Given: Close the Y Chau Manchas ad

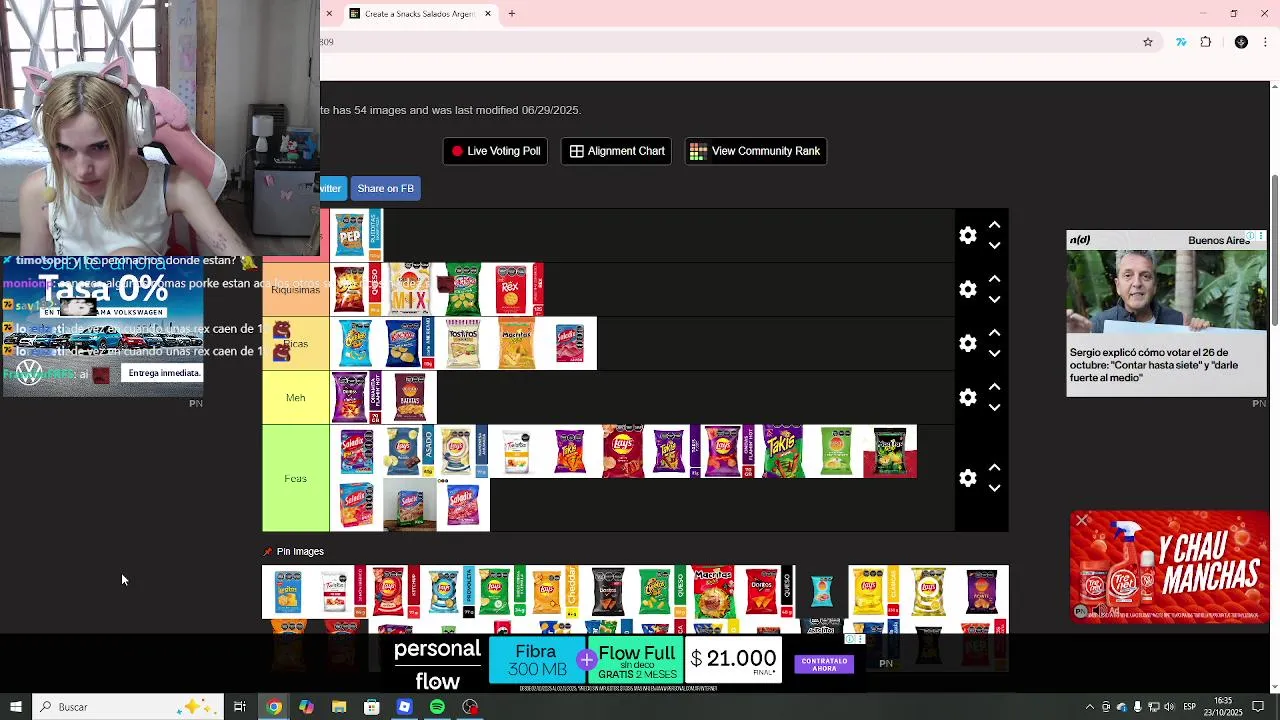Looking at the screenshot, I should 1082,520.
